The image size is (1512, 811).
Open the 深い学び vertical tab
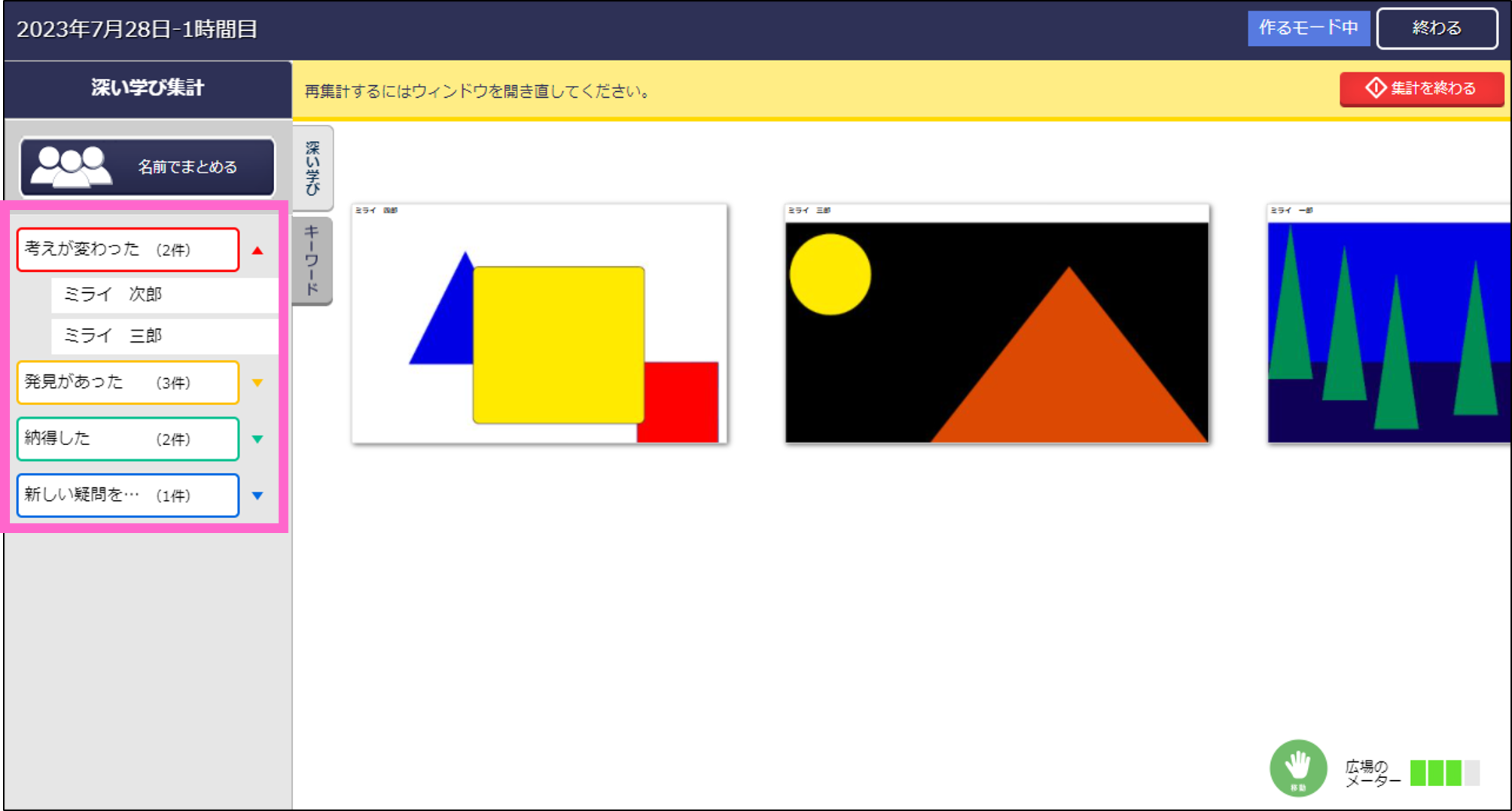pyautogui.click(x=313, y=167)
